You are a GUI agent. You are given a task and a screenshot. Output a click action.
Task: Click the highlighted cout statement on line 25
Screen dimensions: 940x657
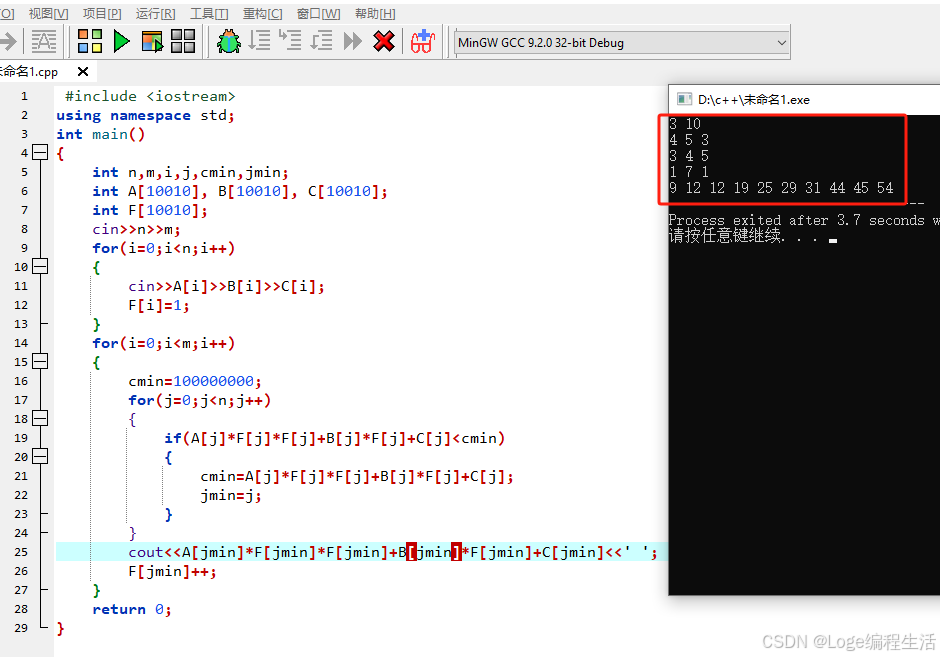point(393,552)
